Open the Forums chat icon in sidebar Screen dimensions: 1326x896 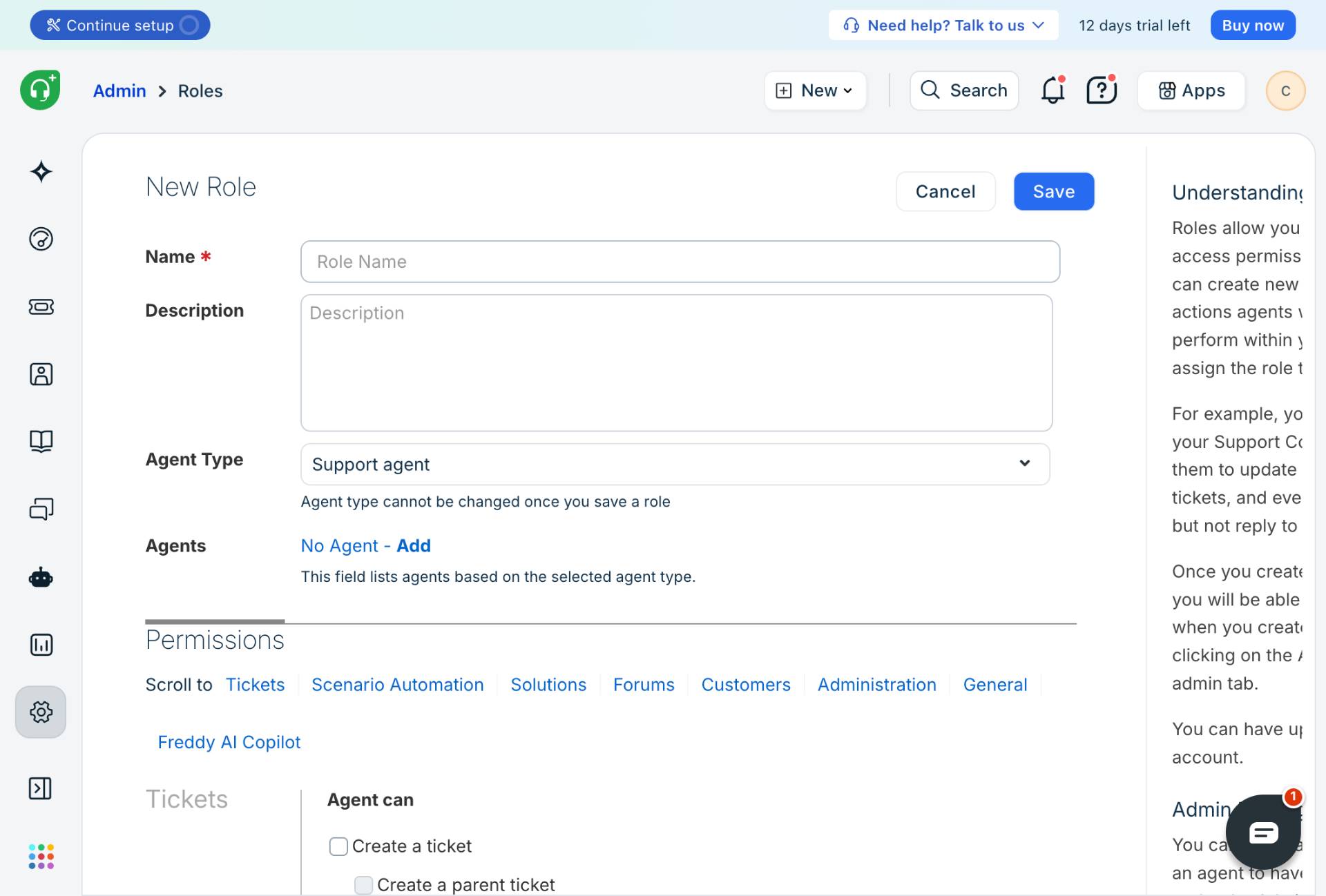41,509
